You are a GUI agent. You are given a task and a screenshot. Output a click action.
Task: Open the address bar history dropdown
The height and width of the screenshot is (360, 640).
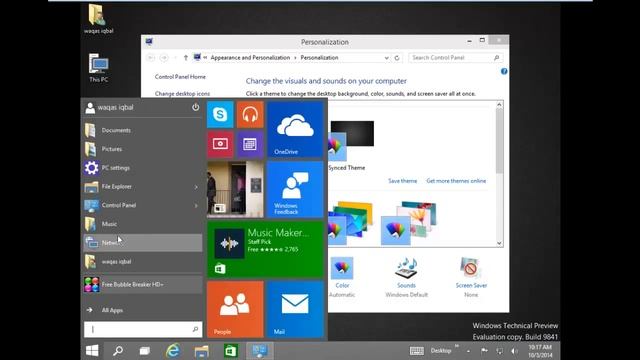[386, 58]
